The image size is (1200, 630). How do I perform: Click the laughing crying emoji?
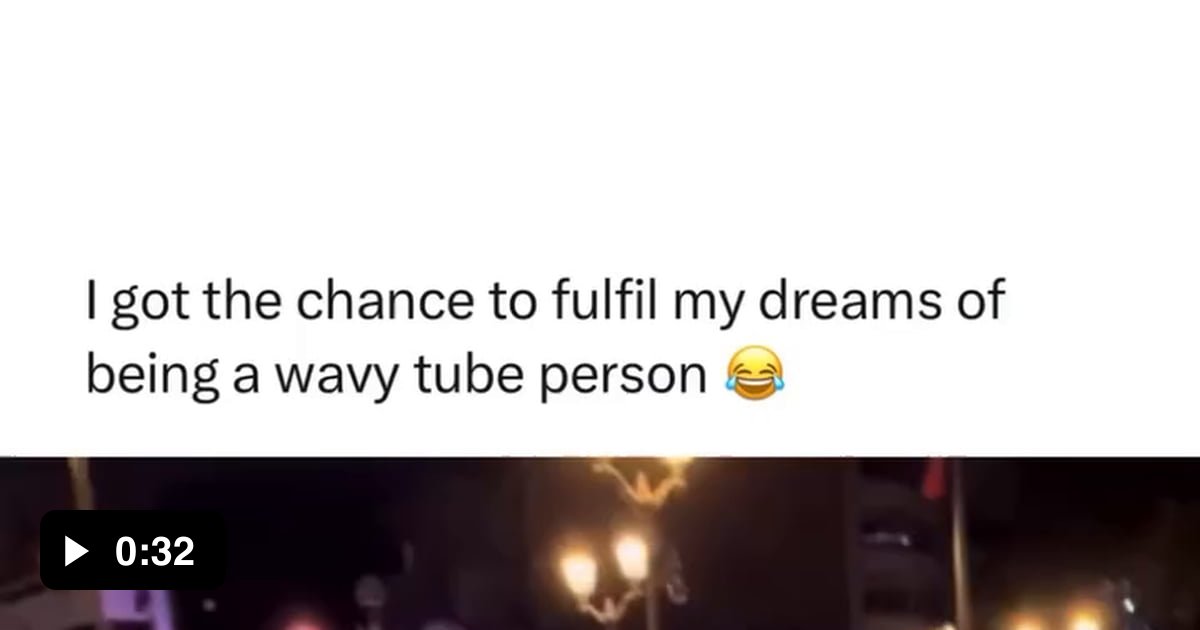click(752, 376)
